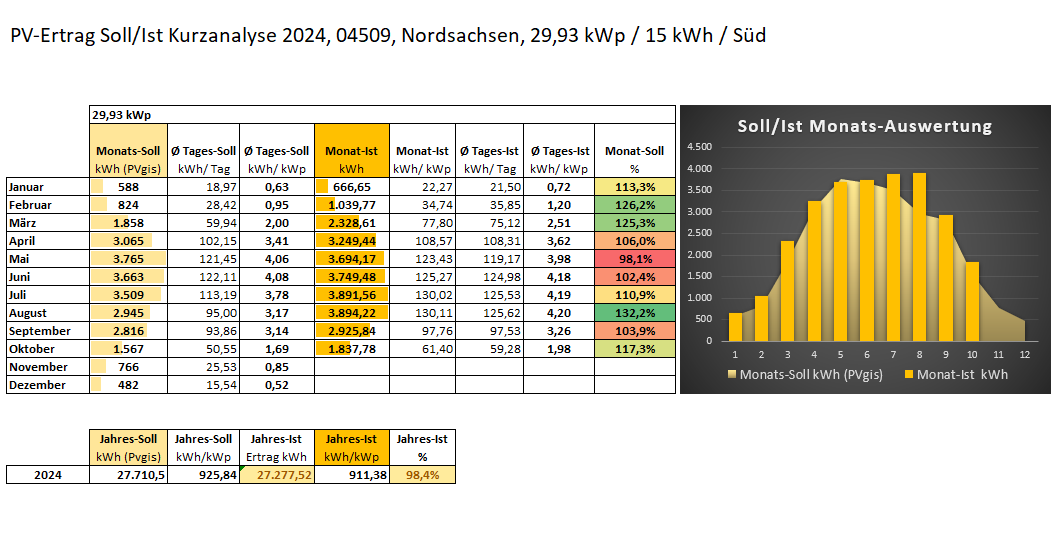Select the März row label
The height and width of the screenshot is (556, 1054).
(48, 223)
